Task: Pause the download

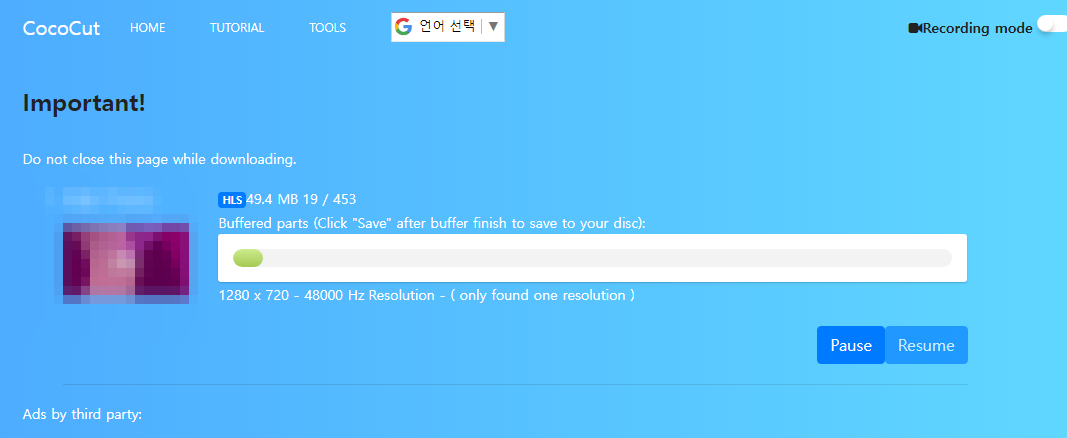Action: (x=851, y=345)
